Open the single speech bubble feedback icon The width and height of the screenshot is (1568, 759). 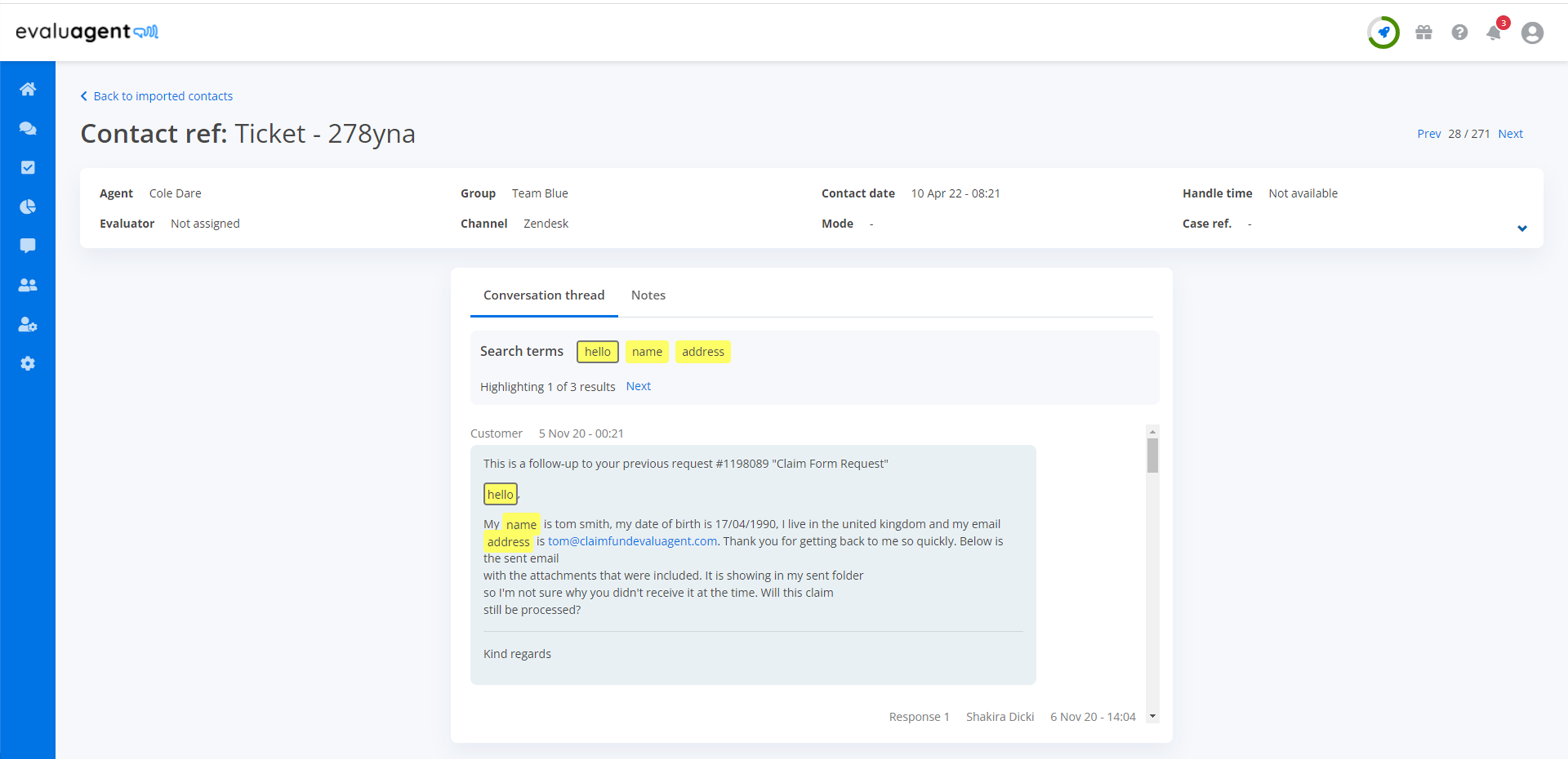tap(27, 246)
